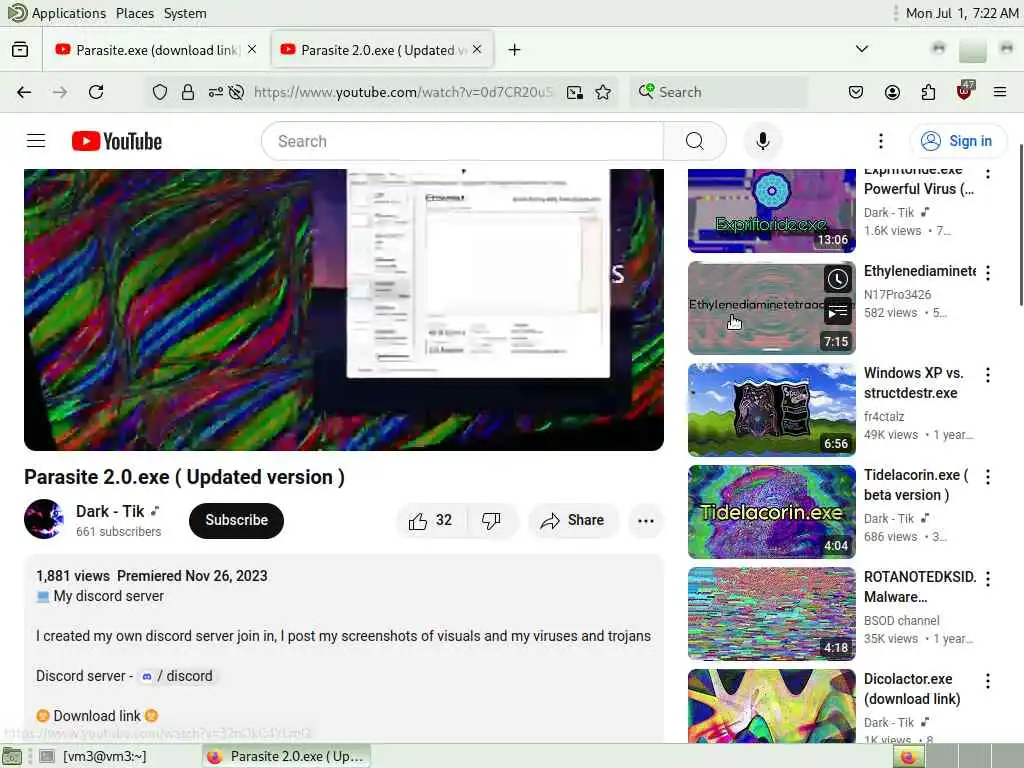Open more actions ellipsis beside Share
Screen dimensions: 1024x768
tap(645, 520)
